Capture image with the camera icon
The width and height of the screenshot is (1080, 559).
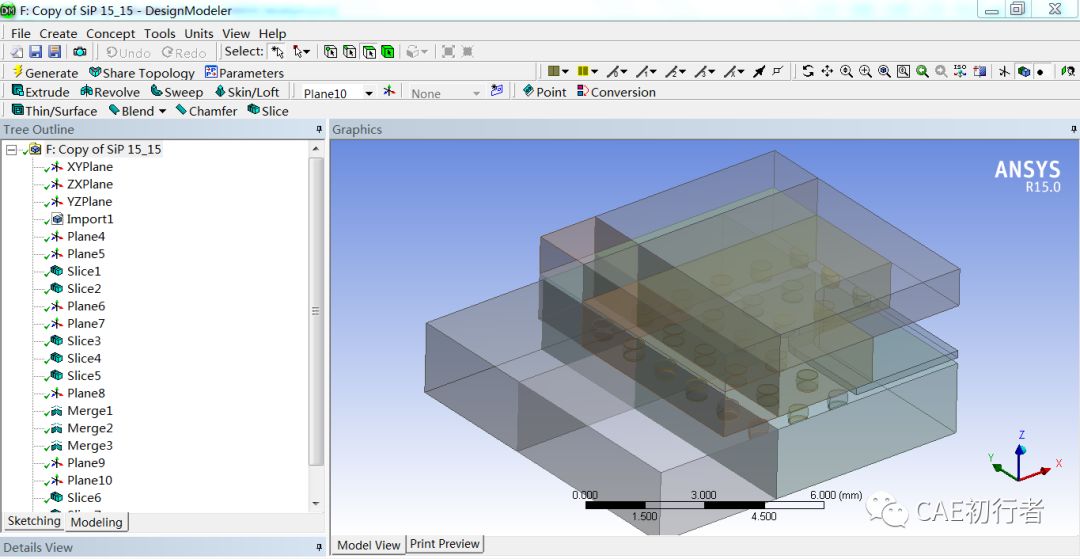80,52
